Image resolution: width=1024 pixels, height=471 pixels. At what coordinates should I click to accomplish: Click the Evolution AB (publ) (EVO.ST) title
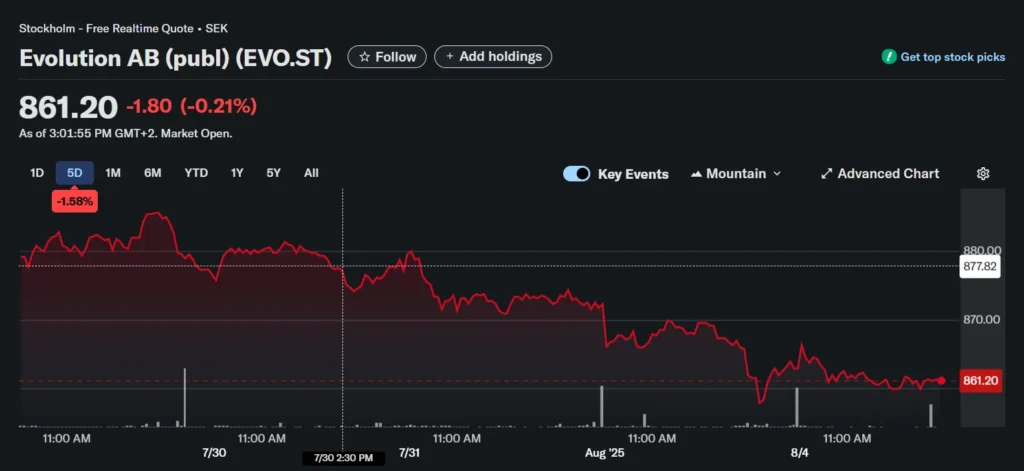176,58
